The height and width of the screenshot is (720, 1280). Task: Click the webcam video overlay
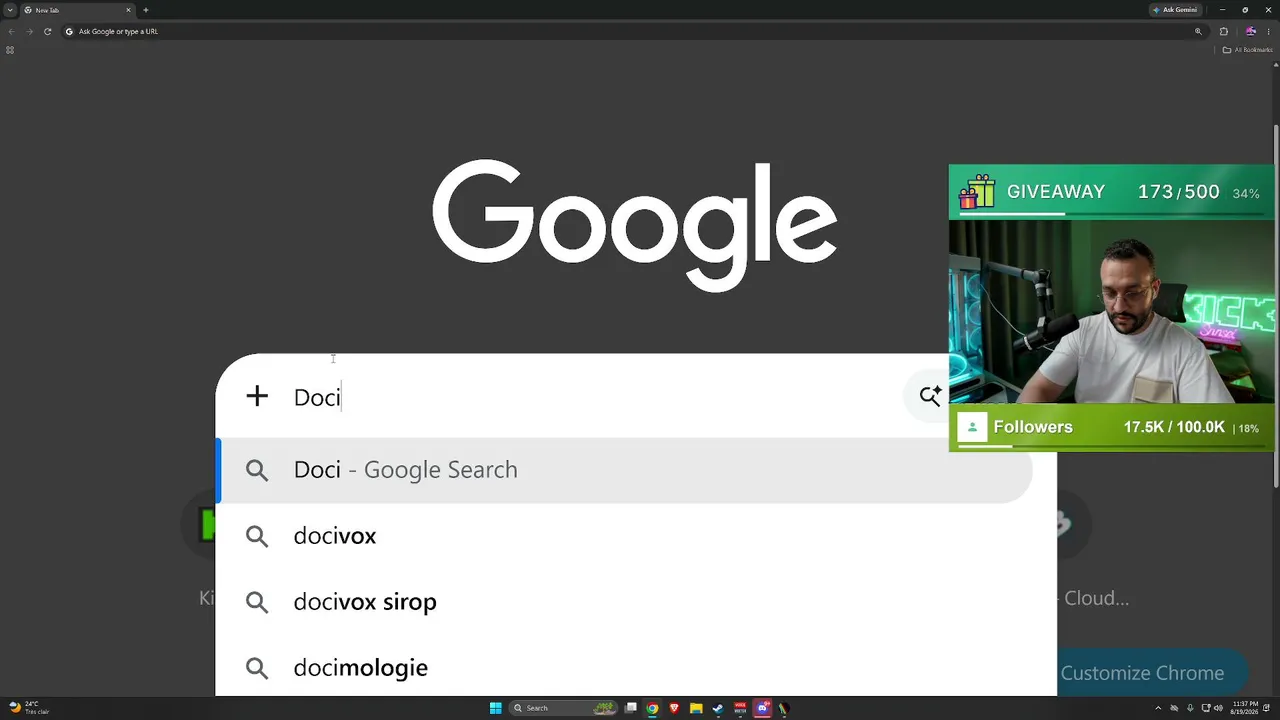click(x=1111, y=311)
